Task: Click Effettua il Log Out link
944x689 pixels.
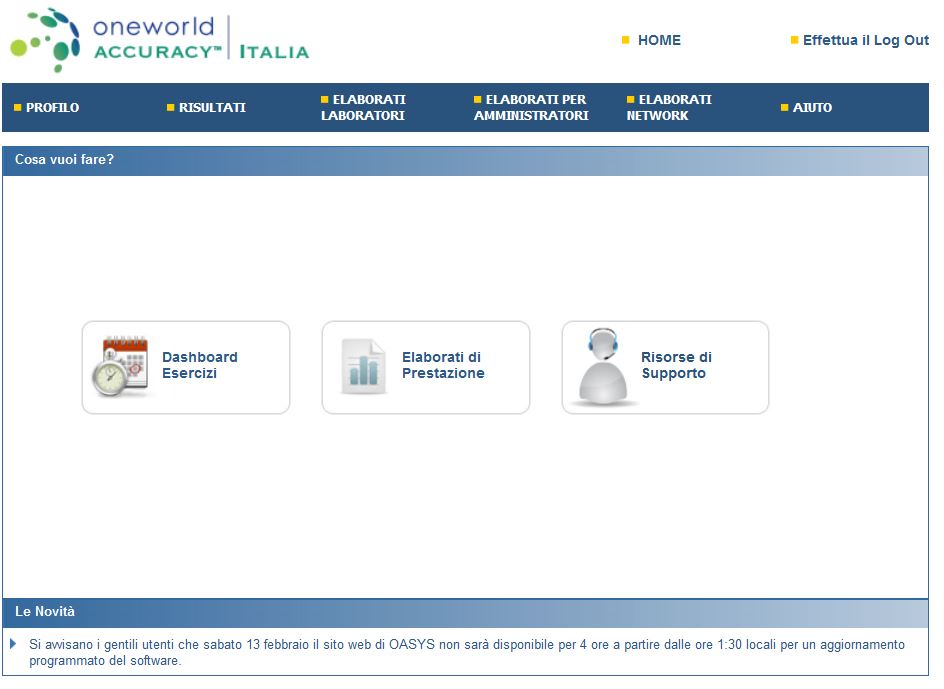Action: click(865, 40)
